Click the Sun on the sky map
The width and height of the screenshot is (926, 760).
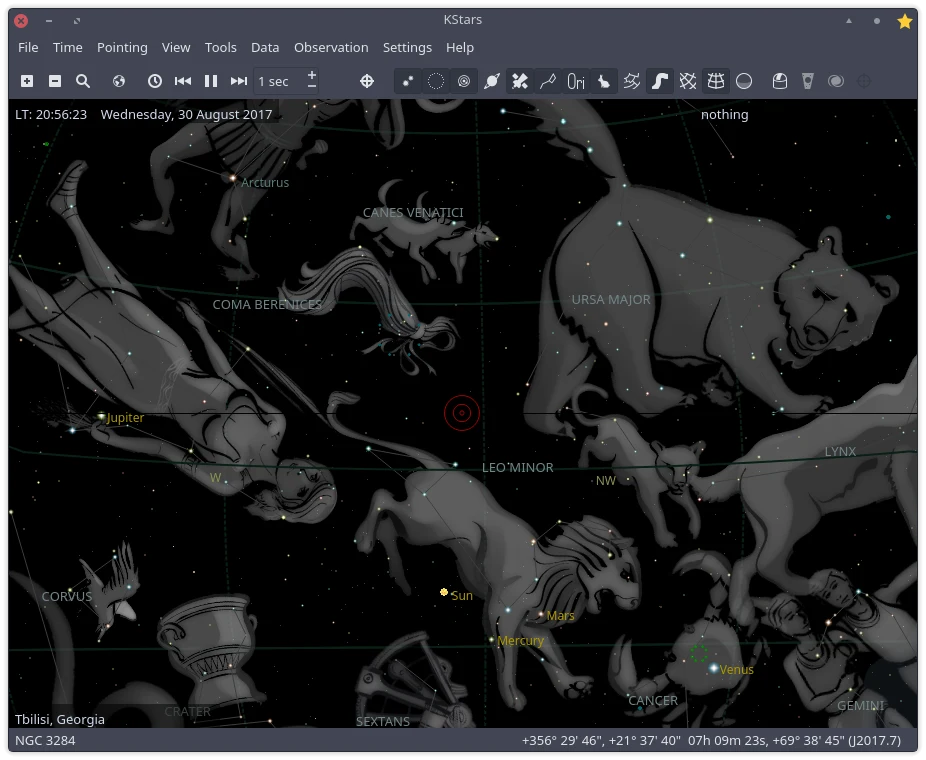click(x=444, y=592)
